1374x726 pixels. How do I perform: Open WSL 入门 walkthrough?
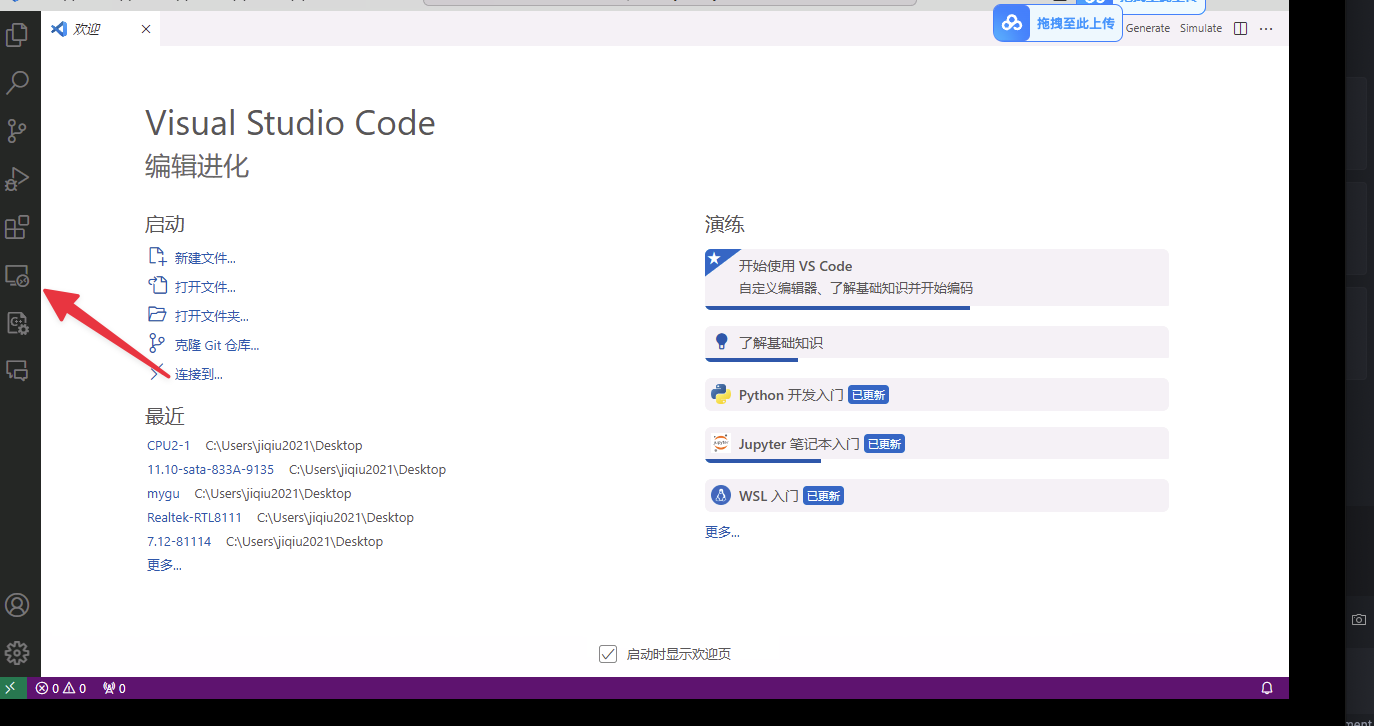coord(937,495)
